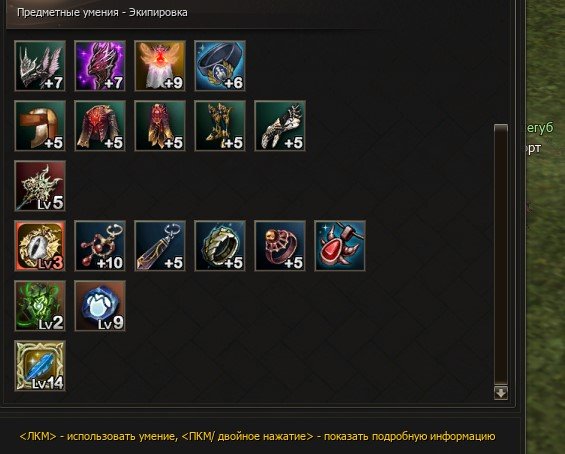565x454 pixels.
Task: Click the crystal pendant earring +5 icon
Action: click(160, 246)
